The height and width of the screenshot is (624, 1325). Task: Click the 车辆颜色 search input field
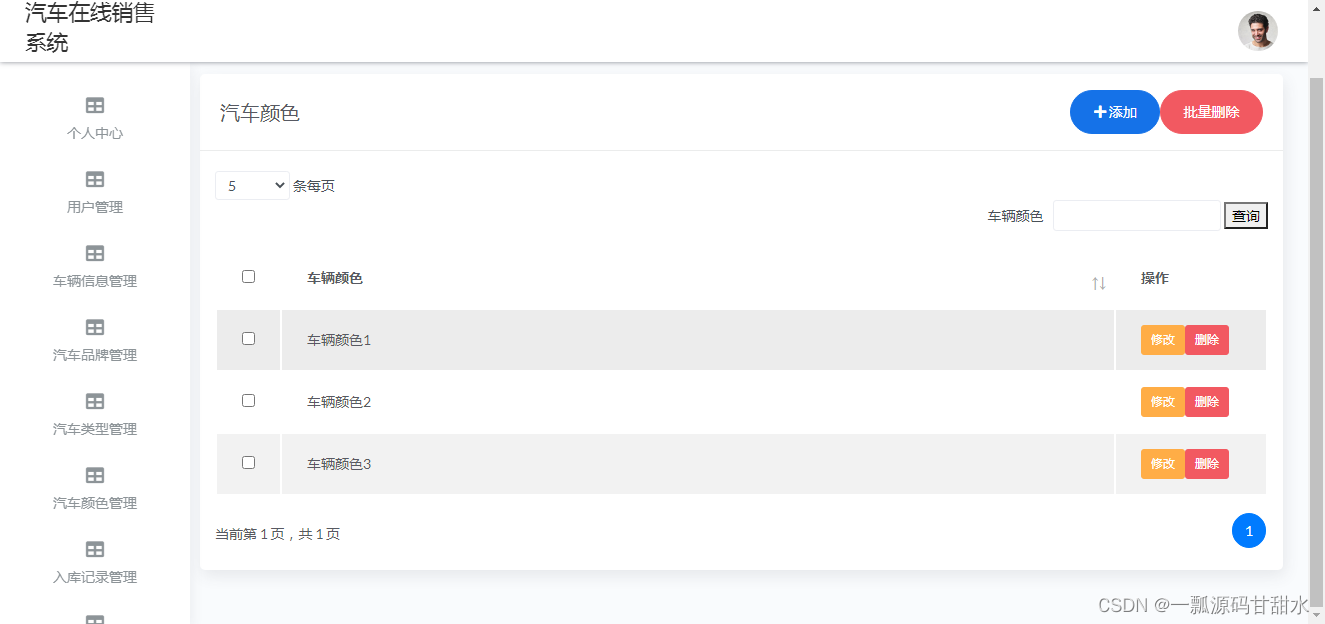click(1136, 216)
